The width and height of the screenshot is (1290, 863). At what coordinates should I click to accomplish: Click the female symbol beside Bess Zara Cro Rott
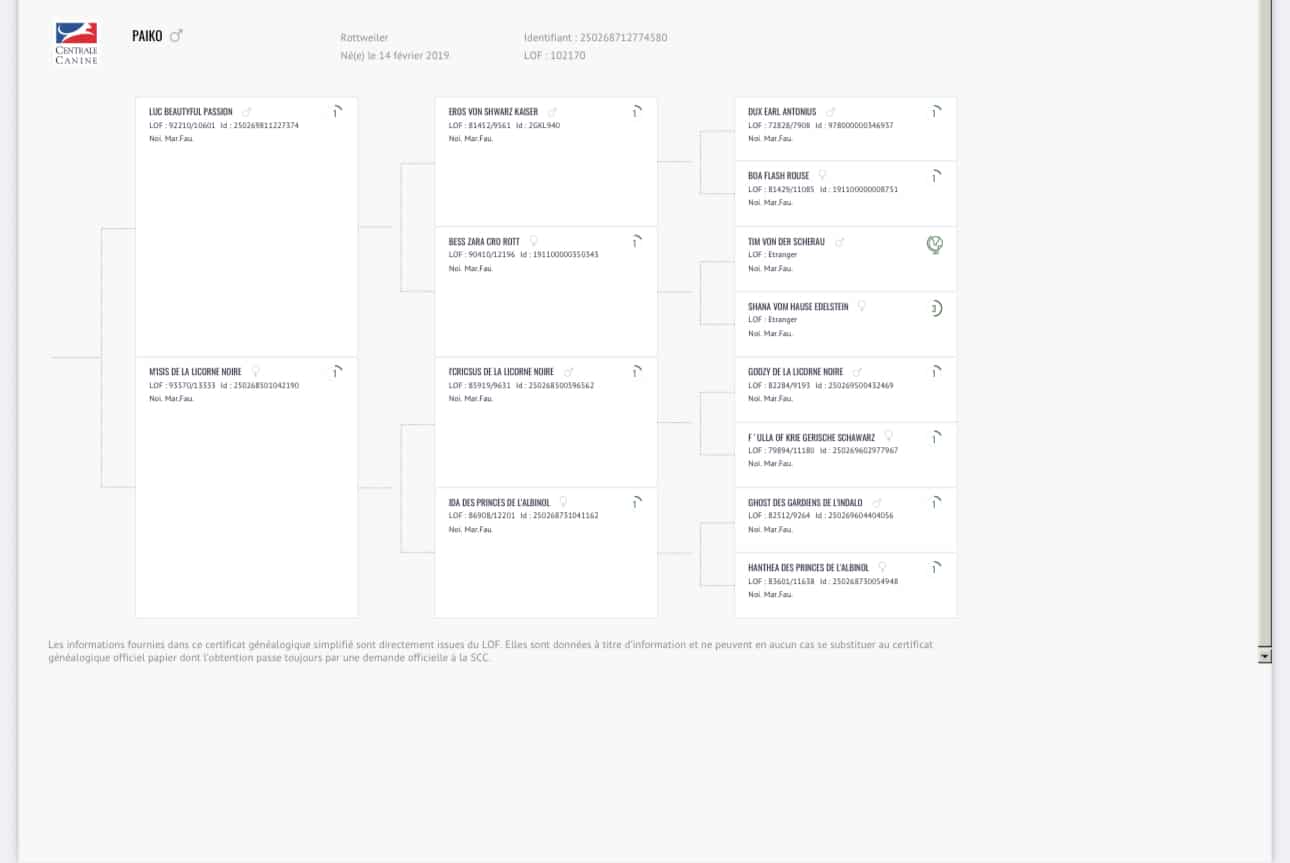tap(533, 241)
